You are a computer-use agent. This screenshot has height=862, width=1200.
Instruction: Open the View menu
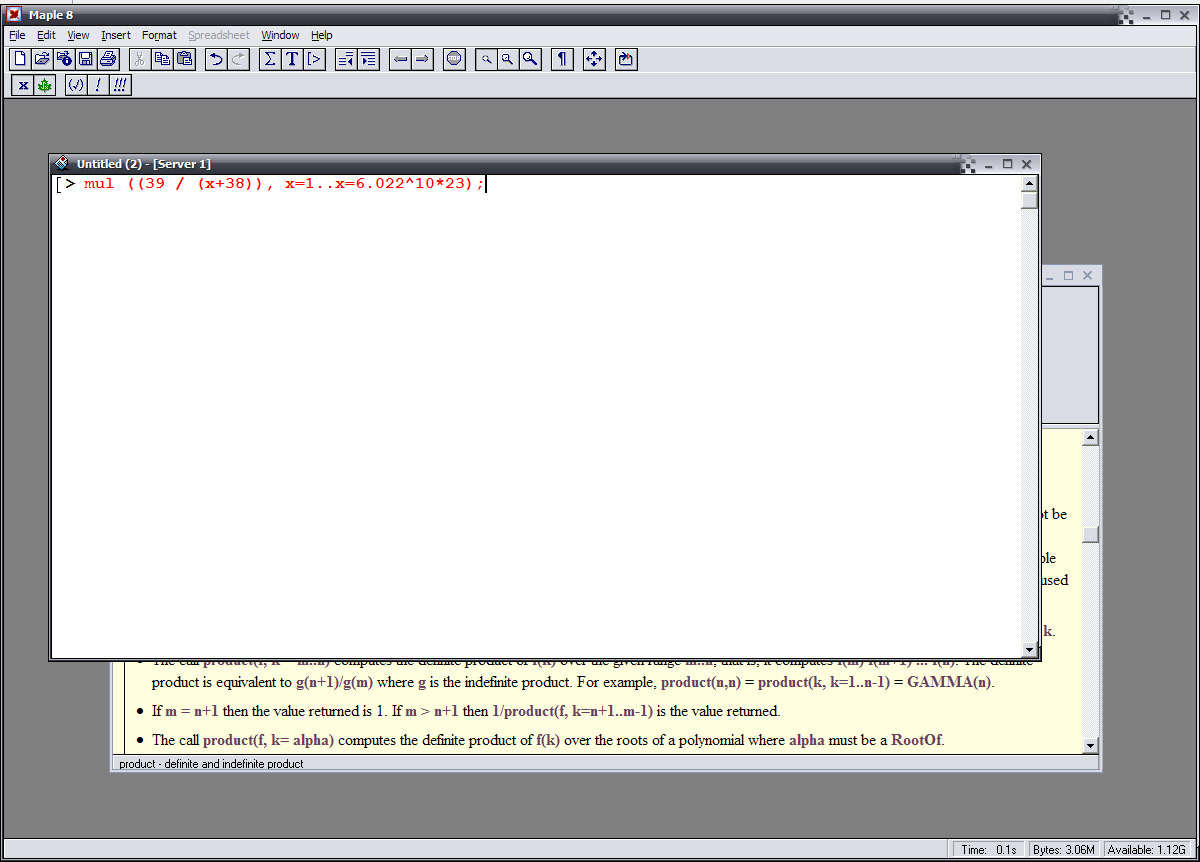(x=78, y=35)
